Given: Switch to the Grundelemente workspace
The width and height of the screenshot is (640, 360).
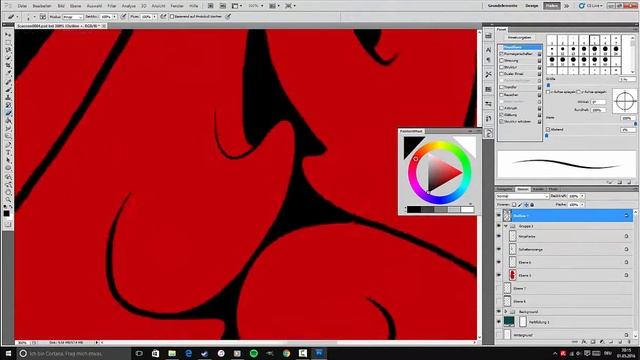Looking at the screenshot, I should pos(502,6).
